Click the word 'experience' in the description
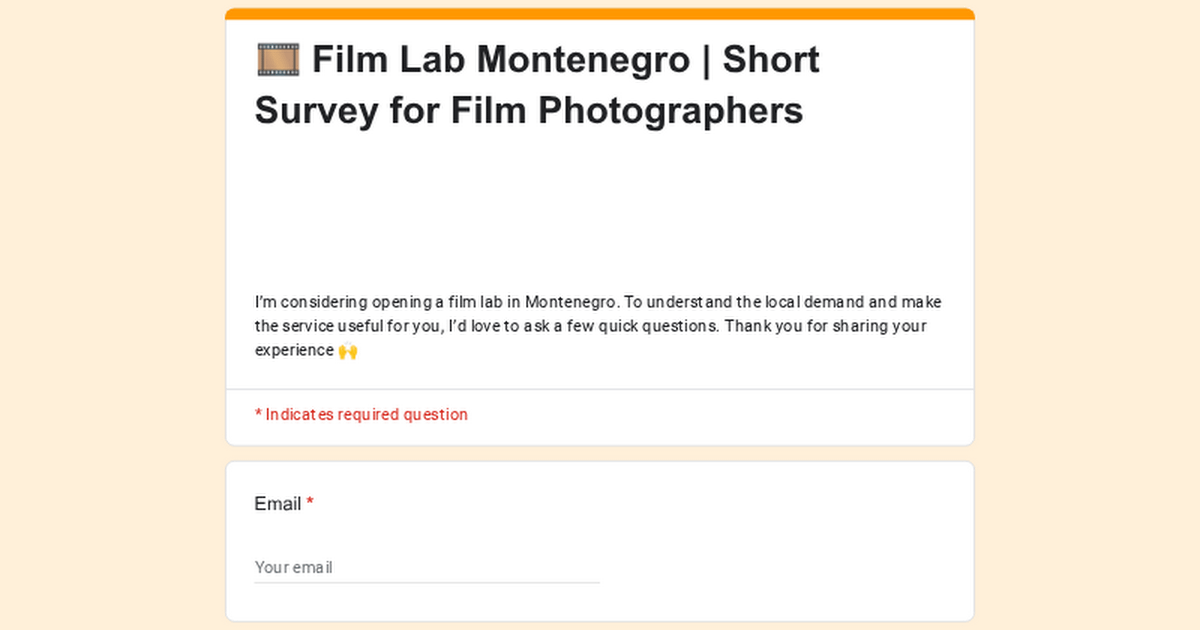Screen dimensions: 1200x630 click(294, 350)
